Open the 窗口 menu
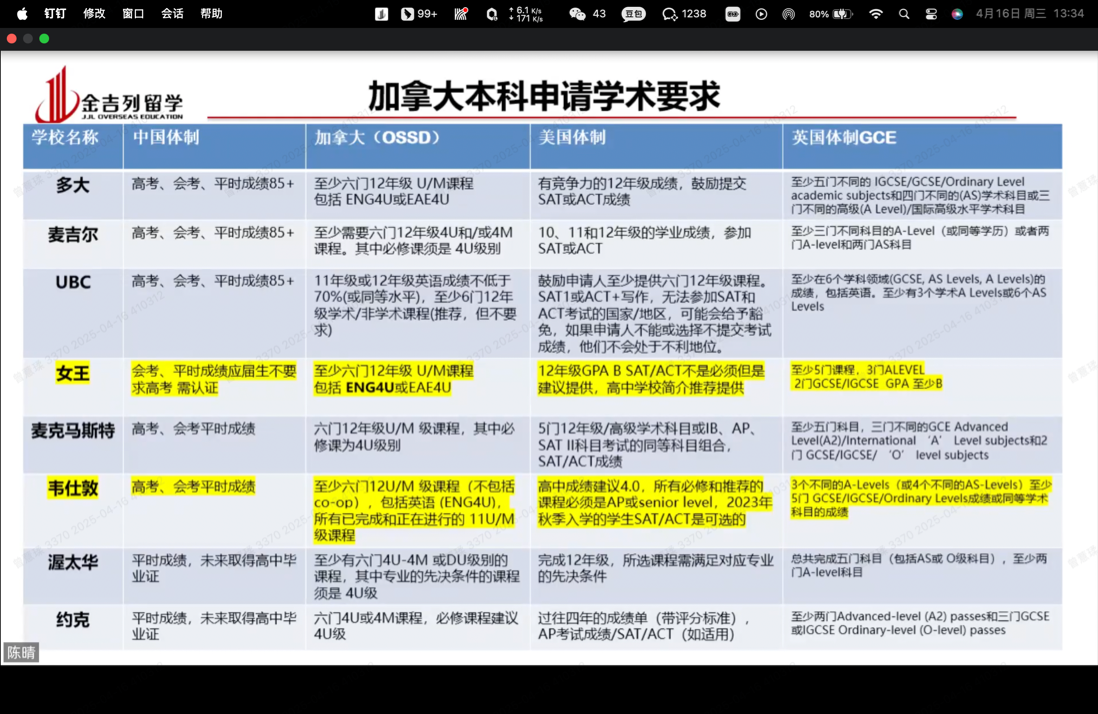 (133, 13)
